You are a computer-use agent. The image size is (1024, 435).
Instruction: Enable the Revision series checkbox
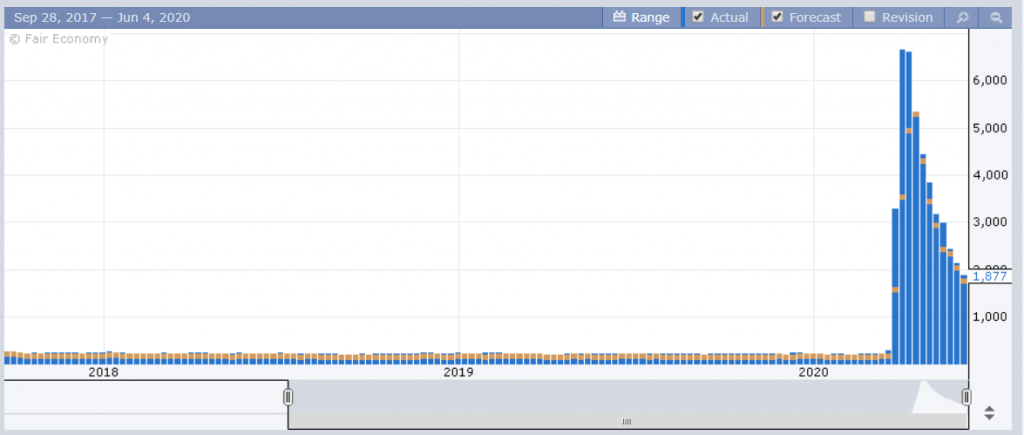click(x=869, y=17)
